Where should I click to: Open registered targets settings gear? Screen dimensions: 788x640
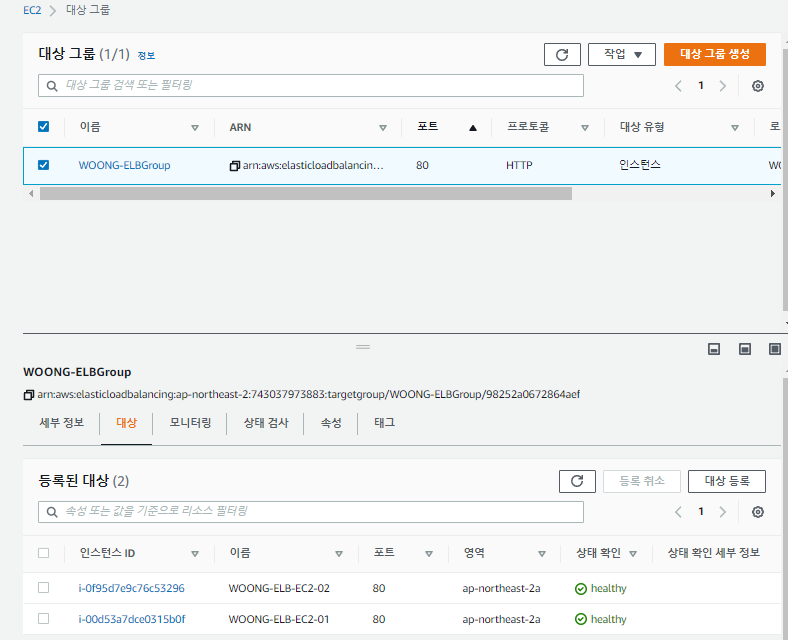(x=758, y=512)
